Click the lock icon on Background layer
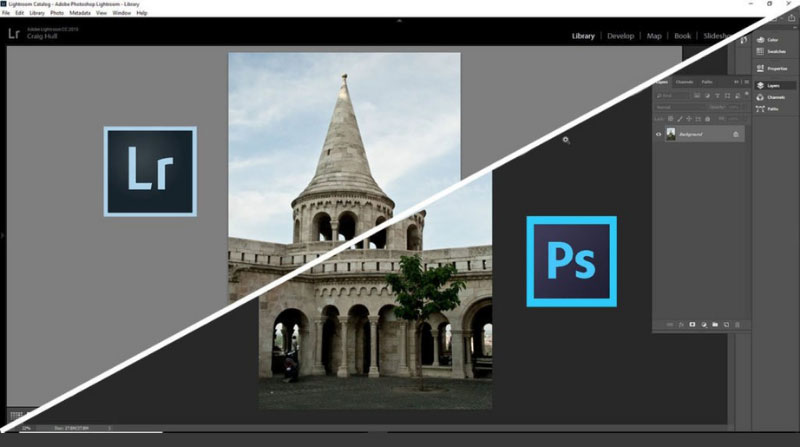Image resolution: width=800 pixels, height=447 pixels. [735, 134]
